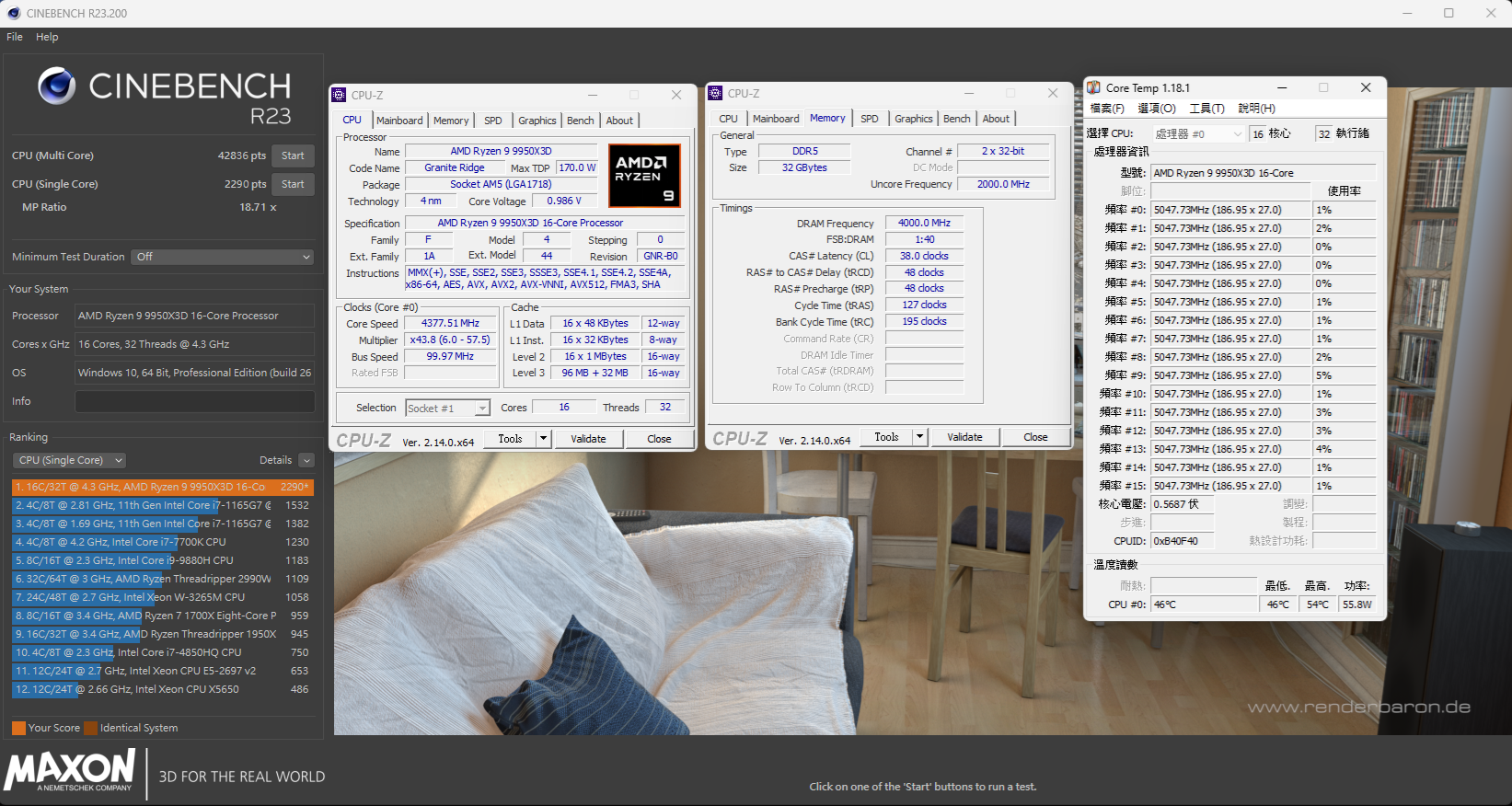
Task: Switch to About tab in left CPU-Z window
Action: (x=619, y=121)
